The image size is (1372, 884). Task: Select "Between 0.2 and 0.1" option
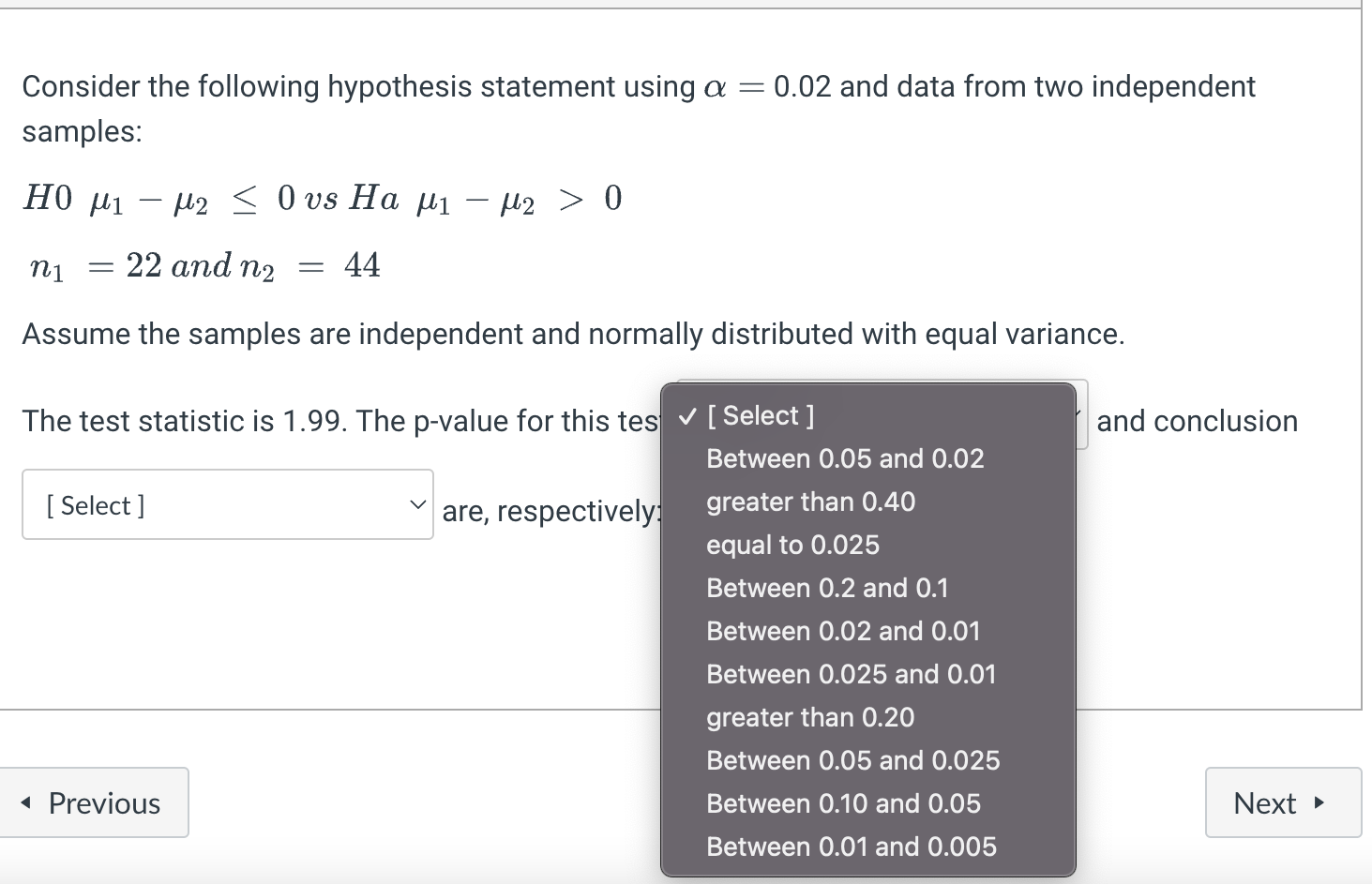pos(827,588)
